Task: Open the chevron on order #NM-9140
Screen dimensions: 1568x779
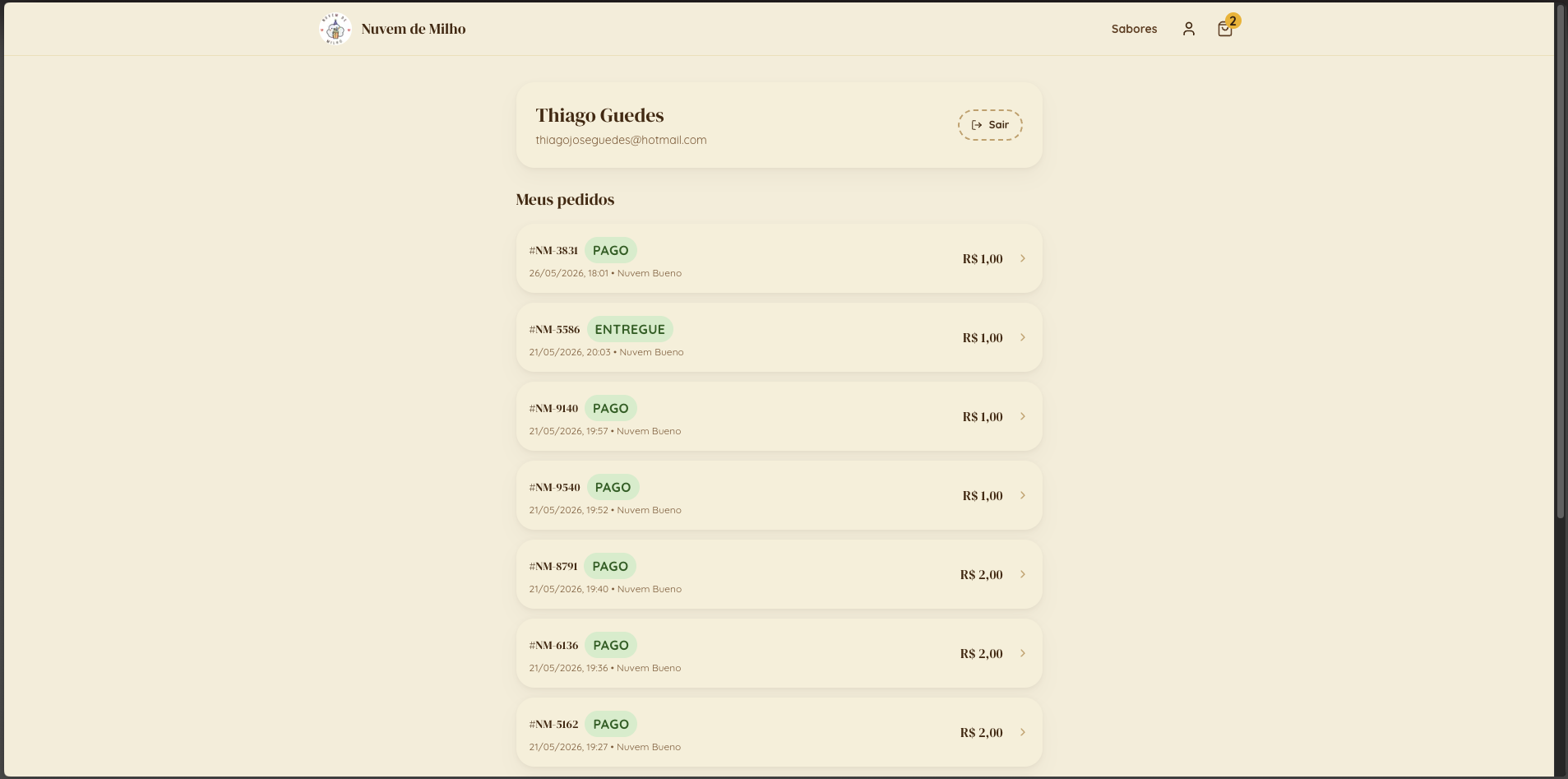Action: 1022,416
